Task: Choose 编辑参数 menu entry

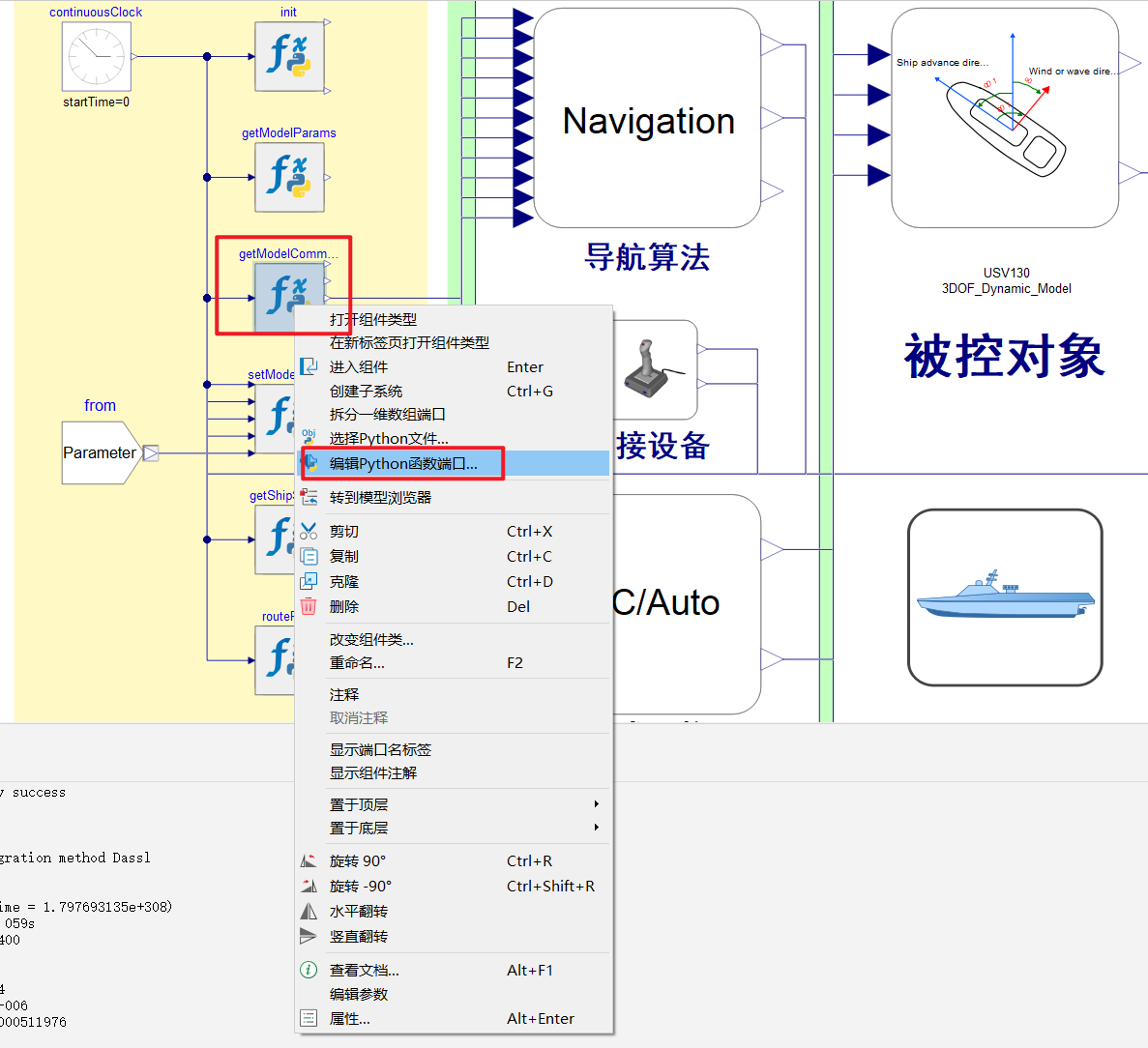Action: click(453, 994)
